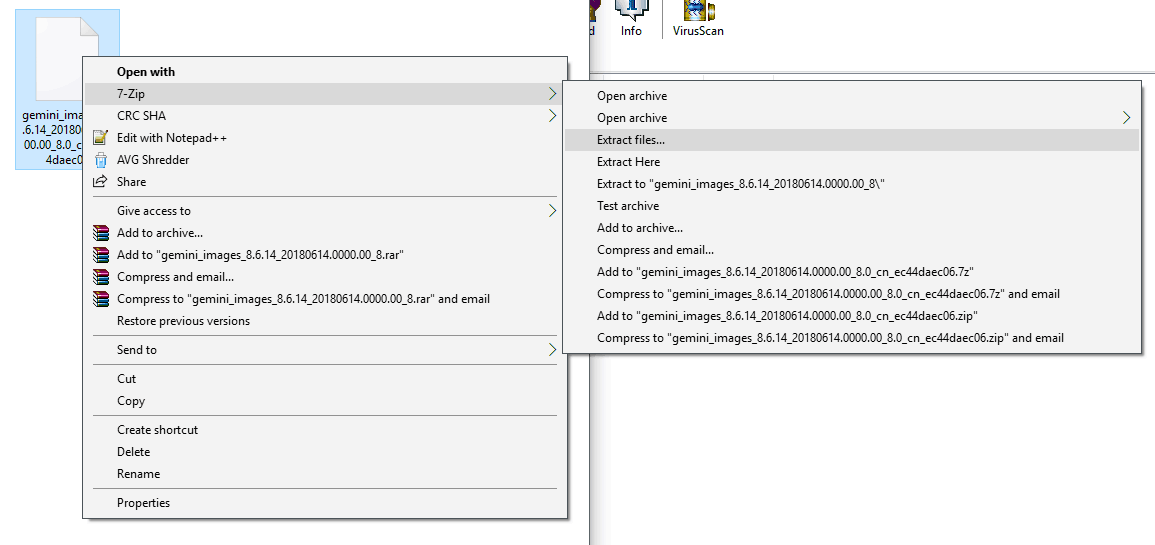Select Add to ec44daec06.7z entry
Viewport: 1155px width, 545px height.
[x=852, y=272]
